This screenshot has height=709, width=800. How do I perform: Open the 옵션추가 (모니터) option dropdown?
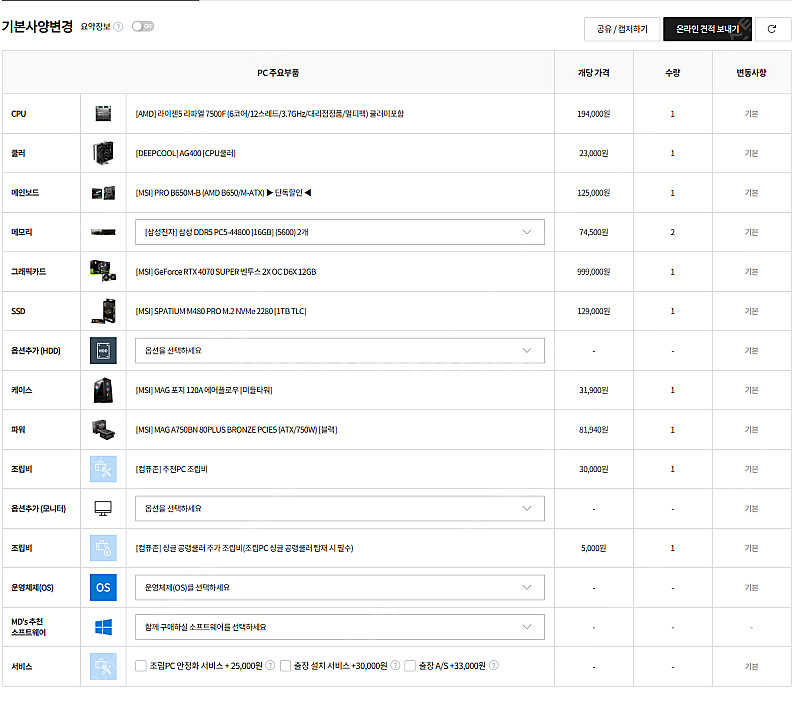[340, 509]
